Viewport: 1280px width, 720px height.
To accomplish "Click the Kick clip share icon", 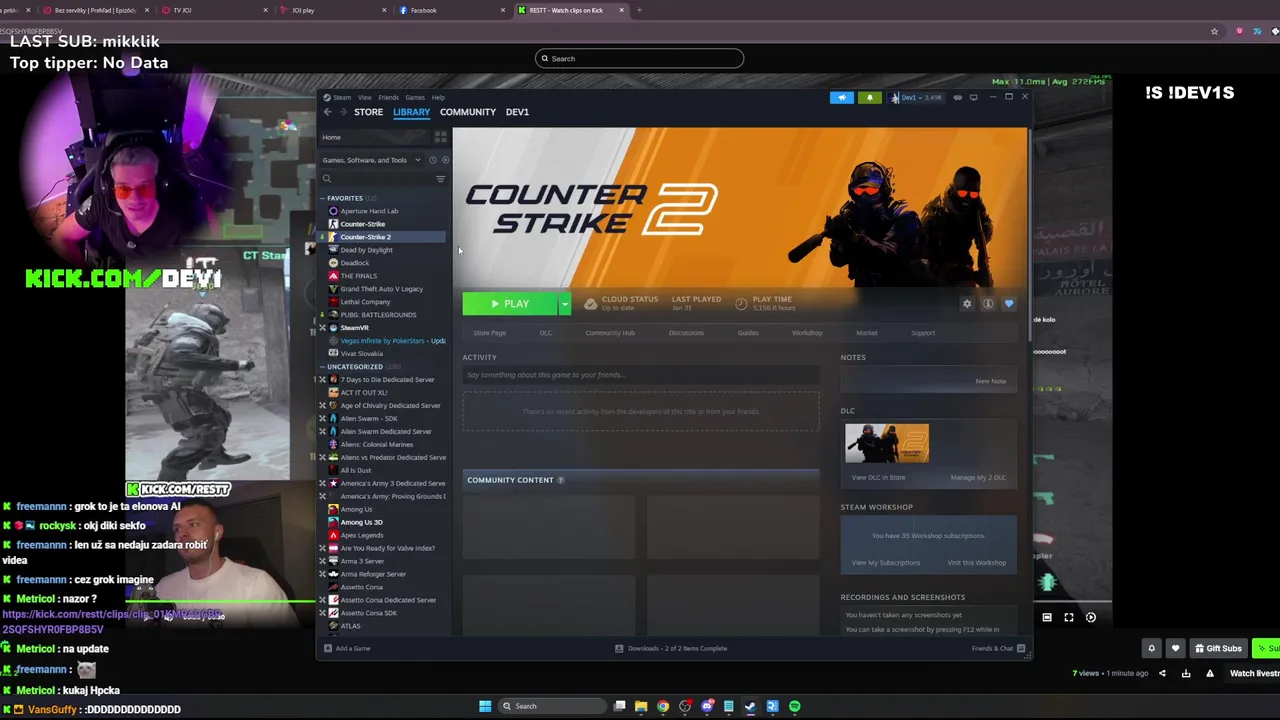I will [x=1162, y=673].
